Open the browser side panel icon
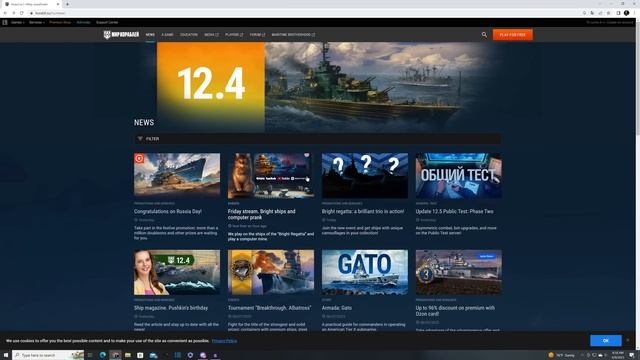The image size is (640, 360). coord(618,13)
